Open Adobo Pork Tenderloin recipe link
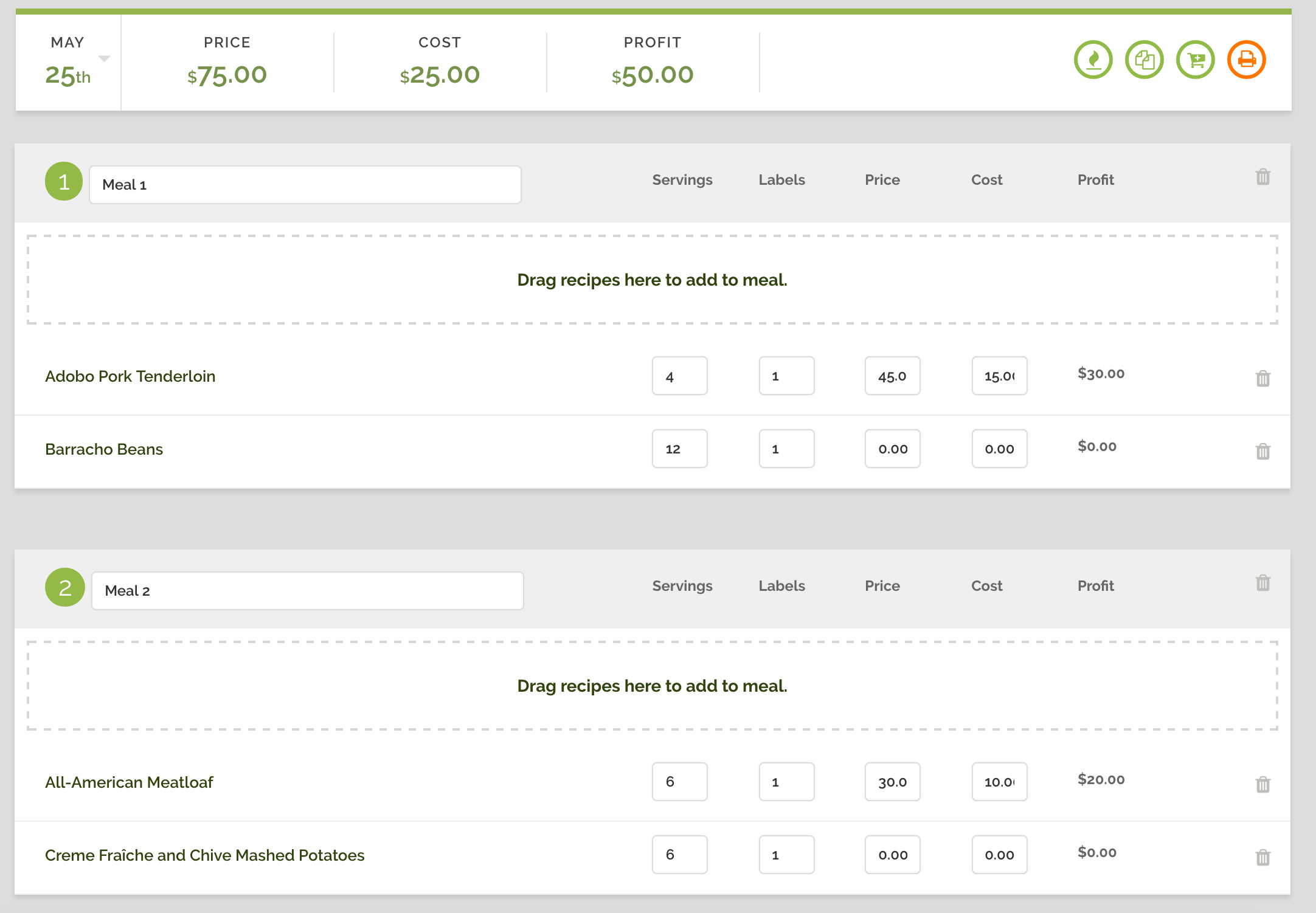 130,376
